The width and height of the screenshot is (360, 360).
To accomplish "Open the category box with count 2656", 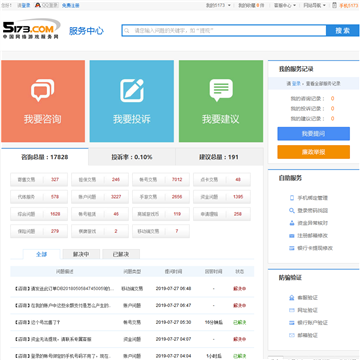I will pyautogui.click(x=161, y=197).
